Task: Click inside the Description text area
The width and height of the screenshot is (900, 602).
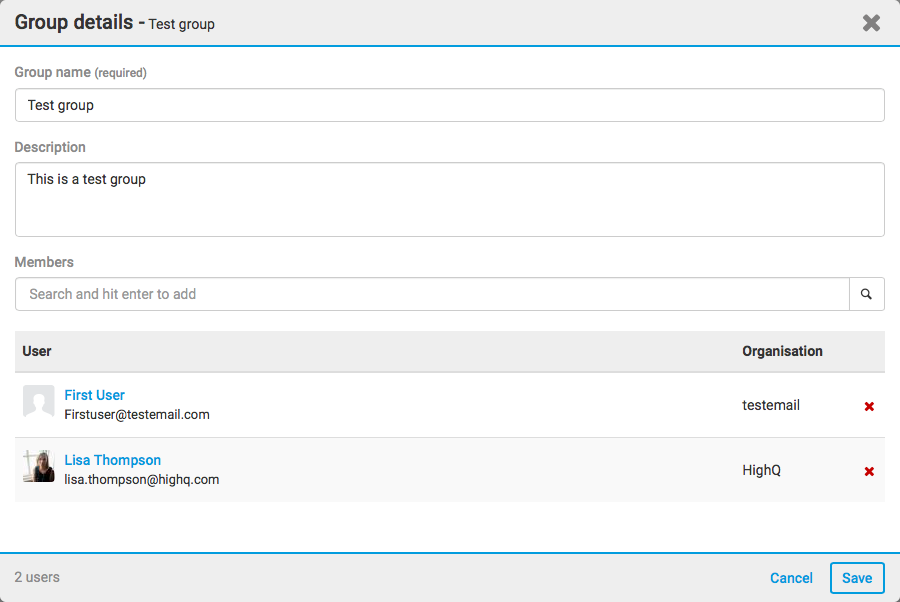Action: pos(449,200)
